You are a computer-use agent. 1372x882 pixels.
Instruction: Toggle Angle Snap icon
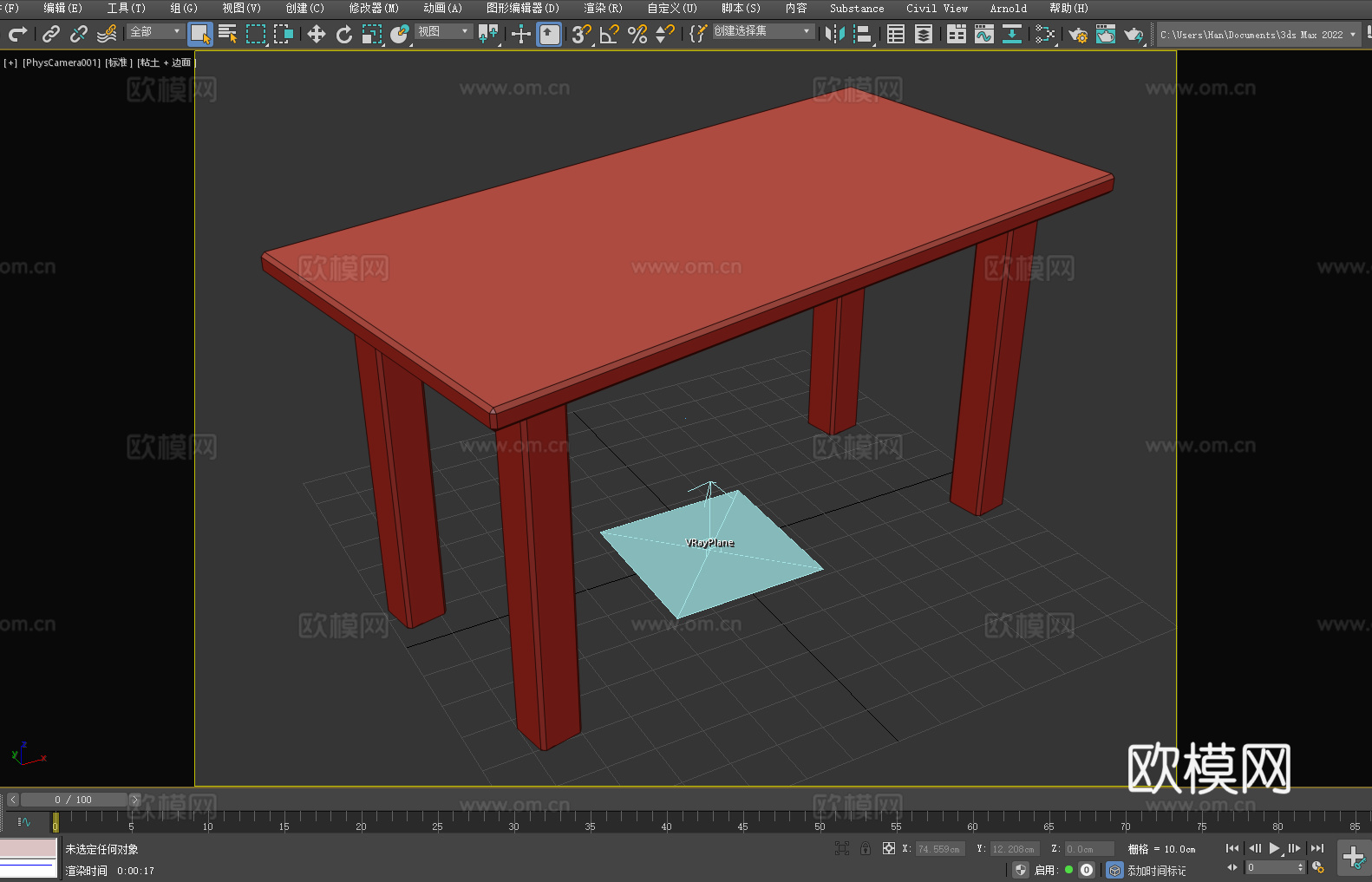pyautogui.click(x=610, y=34)
